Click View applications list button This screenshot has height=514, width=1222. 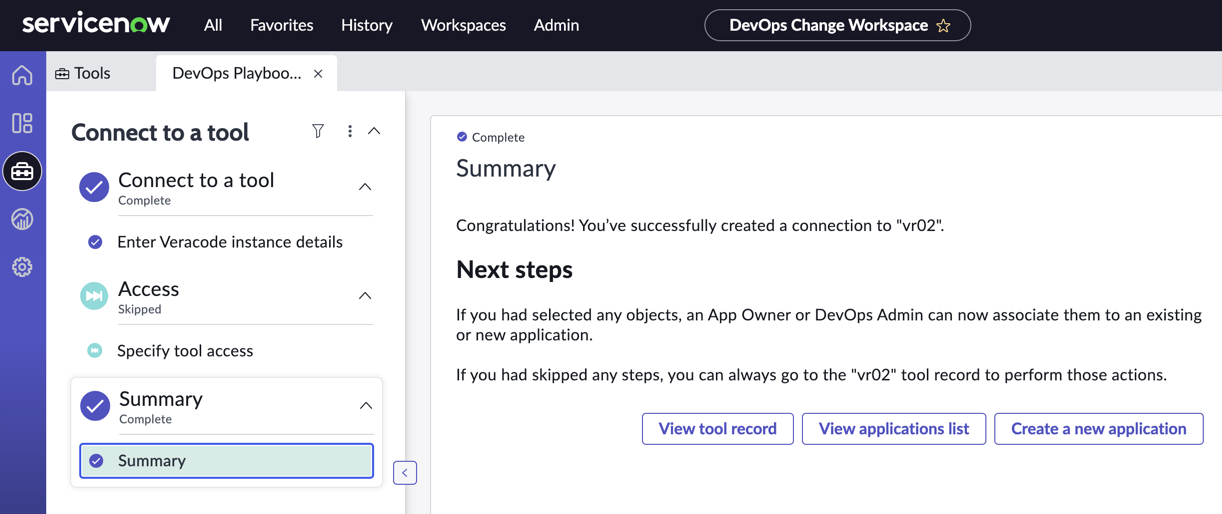tap(894, 429)
